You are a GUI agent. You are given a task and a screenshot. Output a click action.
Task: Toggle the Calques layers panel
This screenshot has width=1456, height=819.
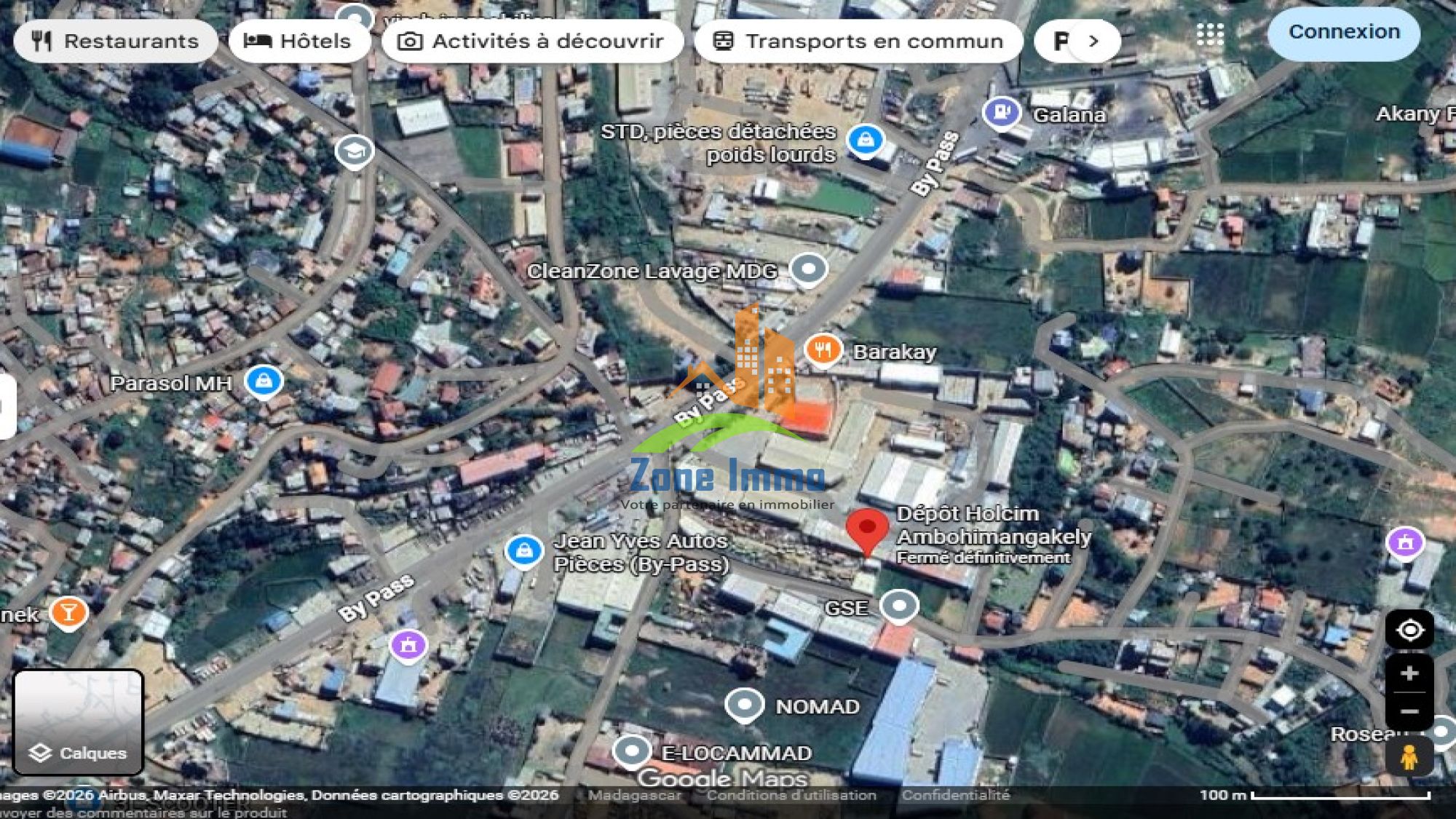pos(79,754)
